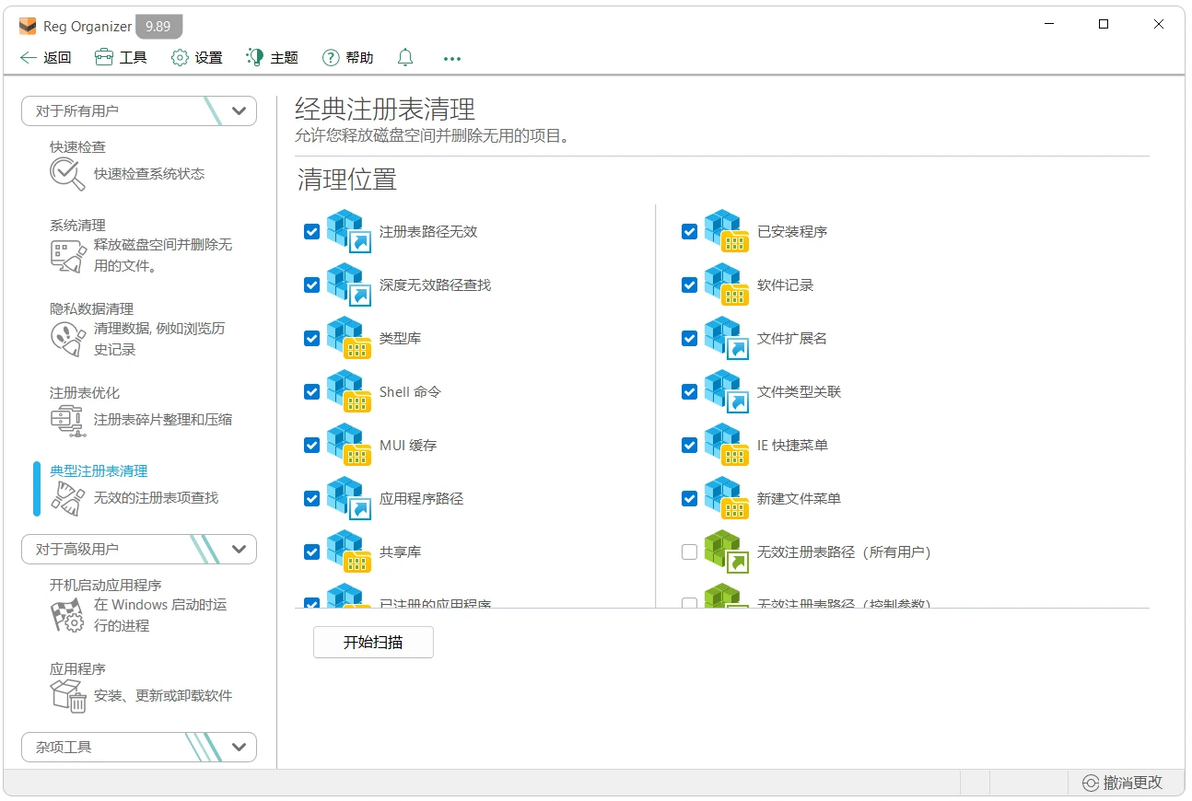
Task: Click 撤消更改 in status bar
Action: pos(1123,783)
